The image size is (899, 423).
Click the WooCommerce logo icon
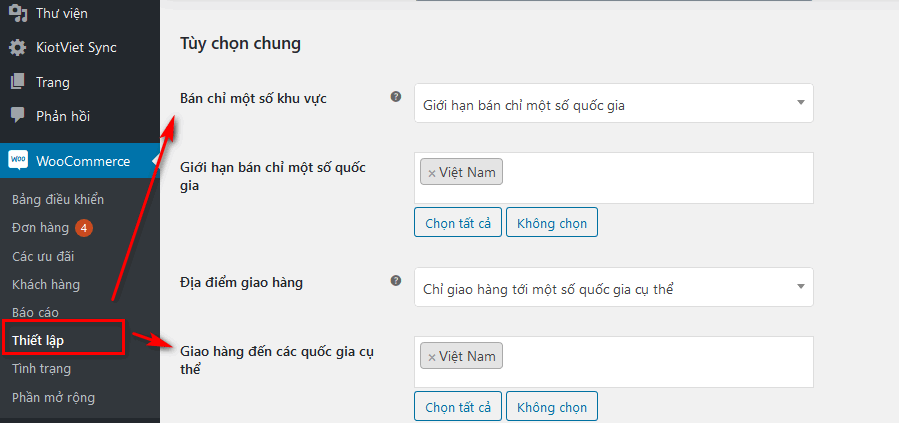18,160
